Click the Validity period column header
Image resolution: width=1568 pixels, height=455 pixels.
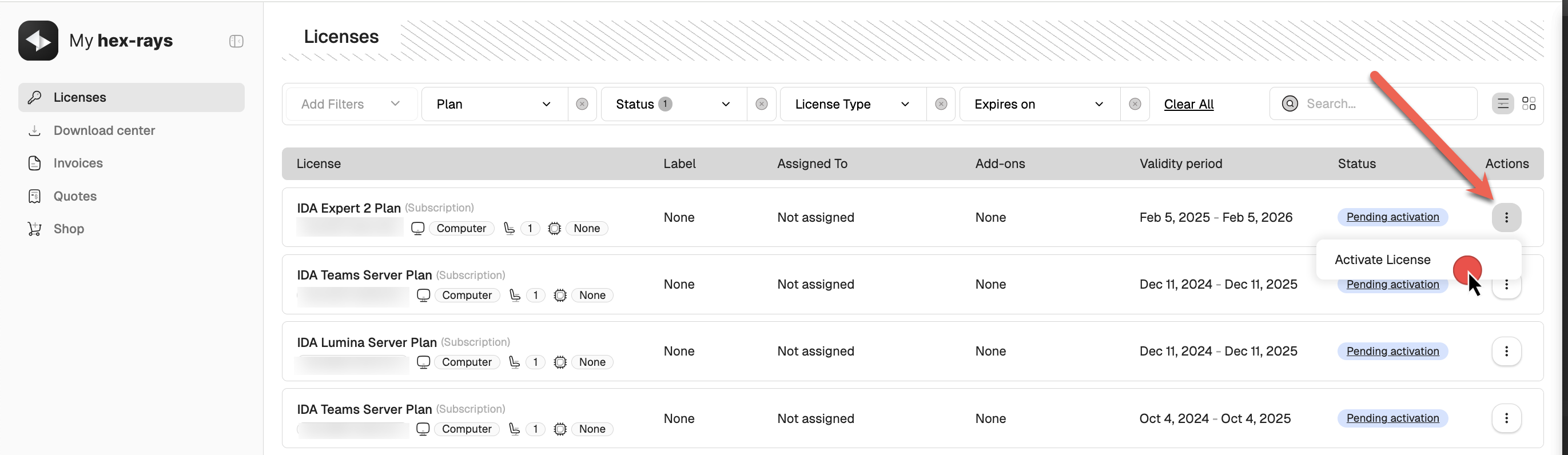coord(1181,163)
